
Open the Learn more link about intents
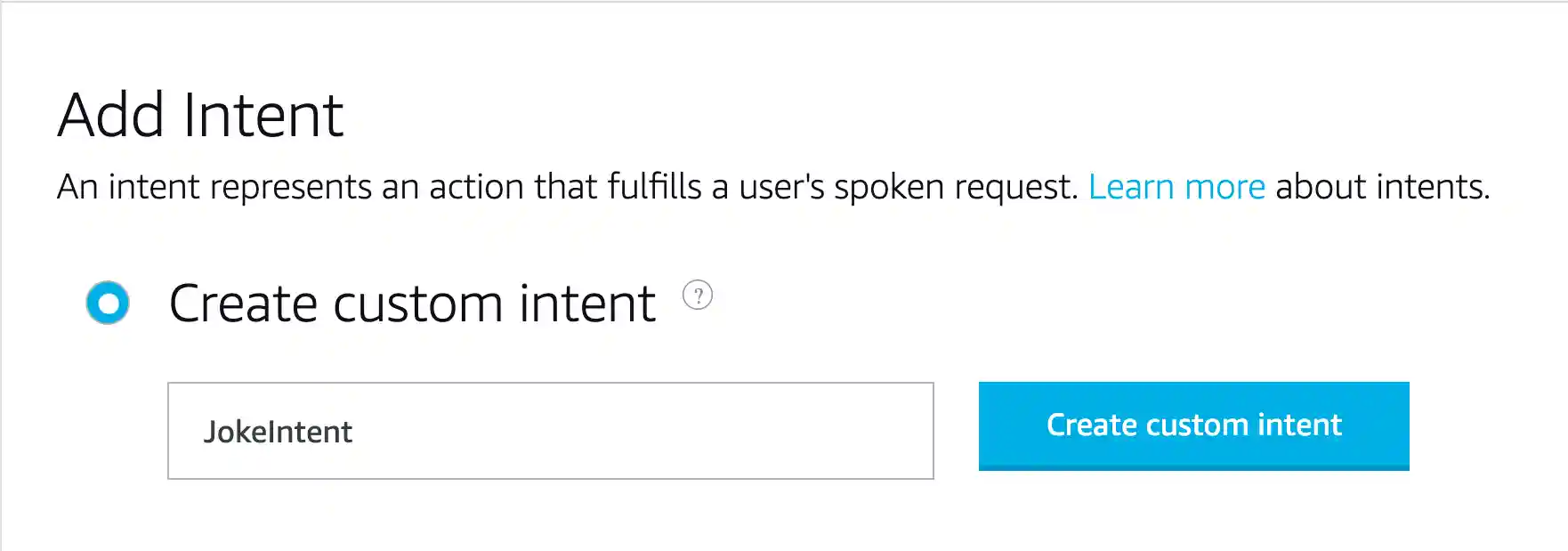(x=1176, y=187)
